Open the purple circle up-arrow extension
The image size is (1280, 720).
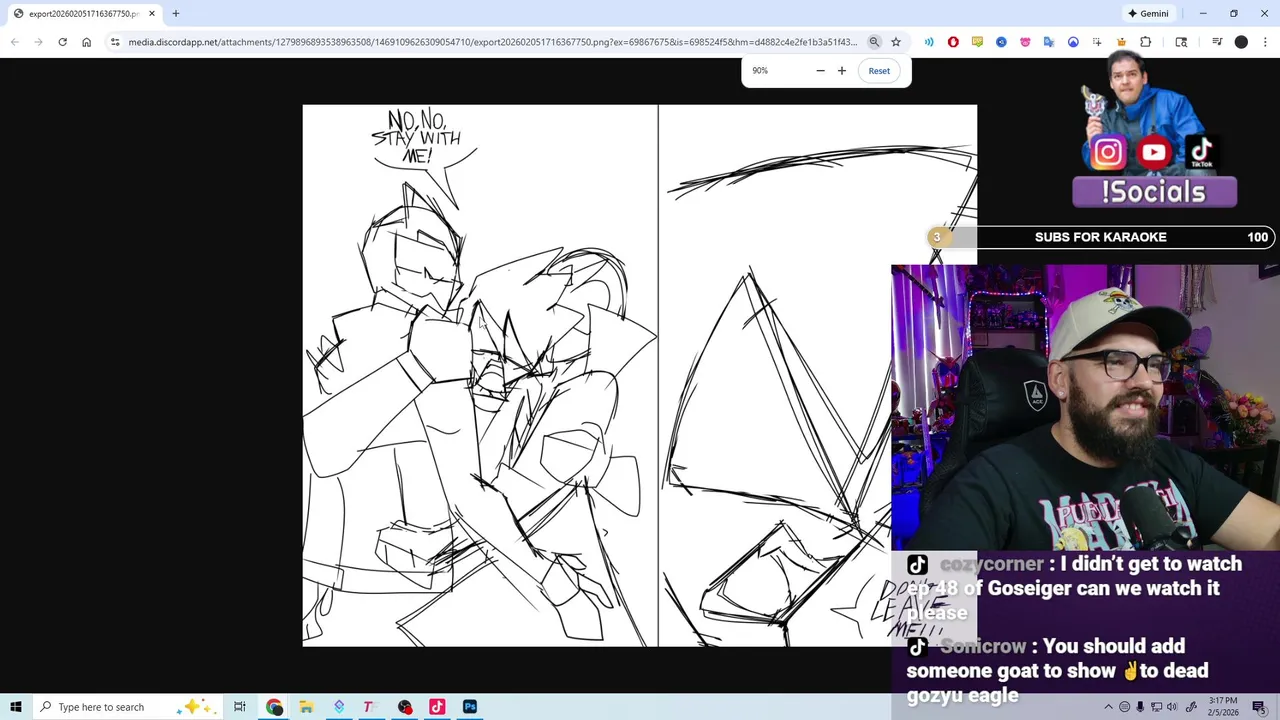[x=1073, y=42]
